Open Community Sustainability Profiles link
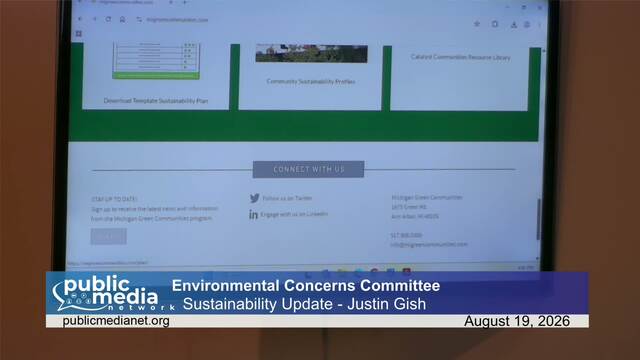640x360 pixels. tap(311, 81)
